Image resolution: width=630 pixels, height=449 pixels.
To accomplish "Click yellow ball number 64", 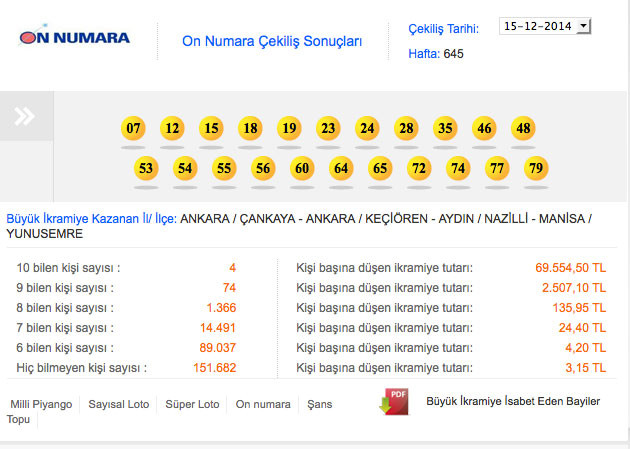I will tap(341, 168).
